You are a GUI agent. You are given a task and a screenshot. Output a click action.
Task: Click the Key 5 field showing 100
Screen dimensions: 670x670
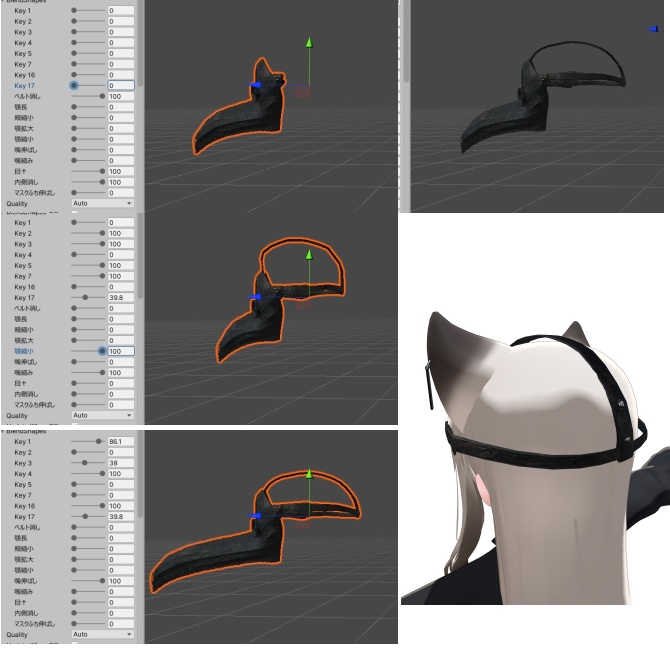pos(121,265)
